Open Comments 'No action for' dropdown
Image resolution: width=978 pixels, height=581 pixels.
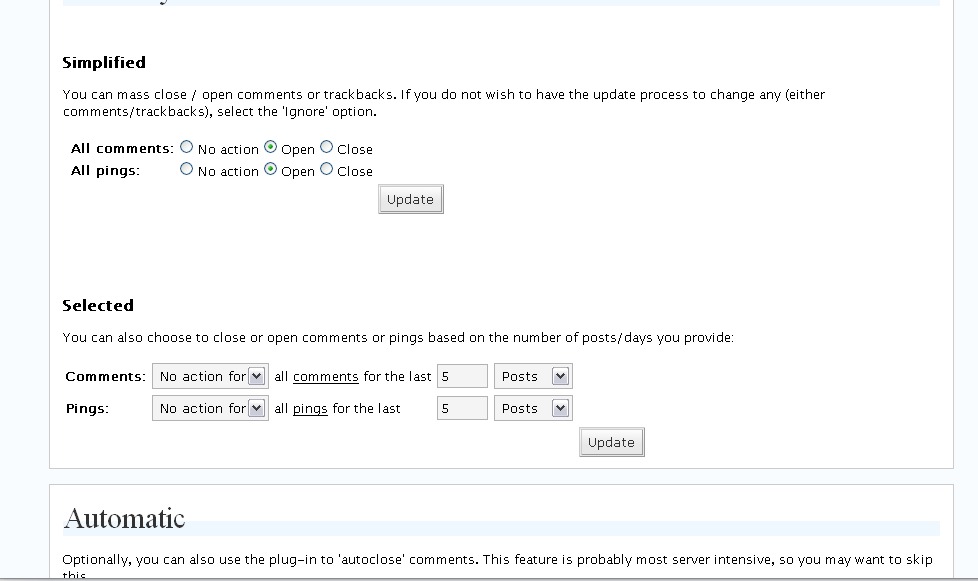tap(210, 377)
